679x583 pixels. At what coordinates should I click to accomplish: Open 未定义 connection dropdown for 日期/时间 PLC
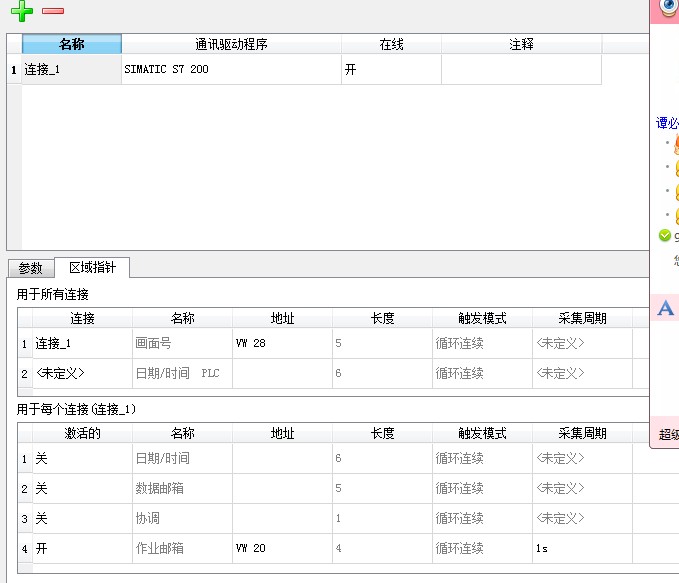[x=82, y=374]
